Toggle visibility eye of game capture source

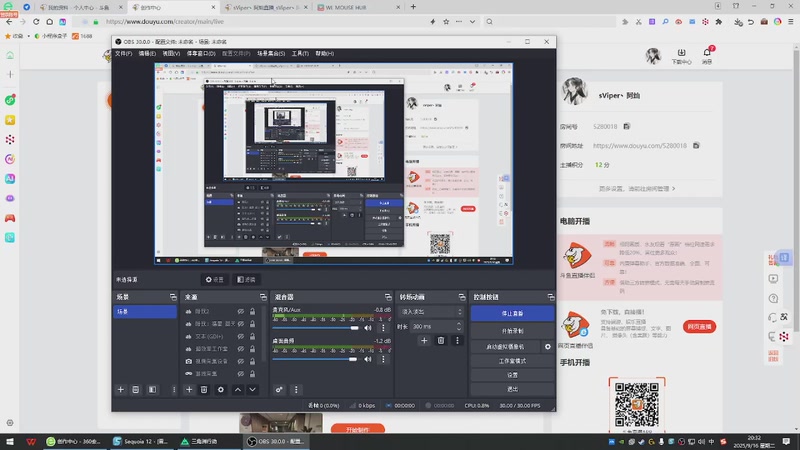point(241,374)
